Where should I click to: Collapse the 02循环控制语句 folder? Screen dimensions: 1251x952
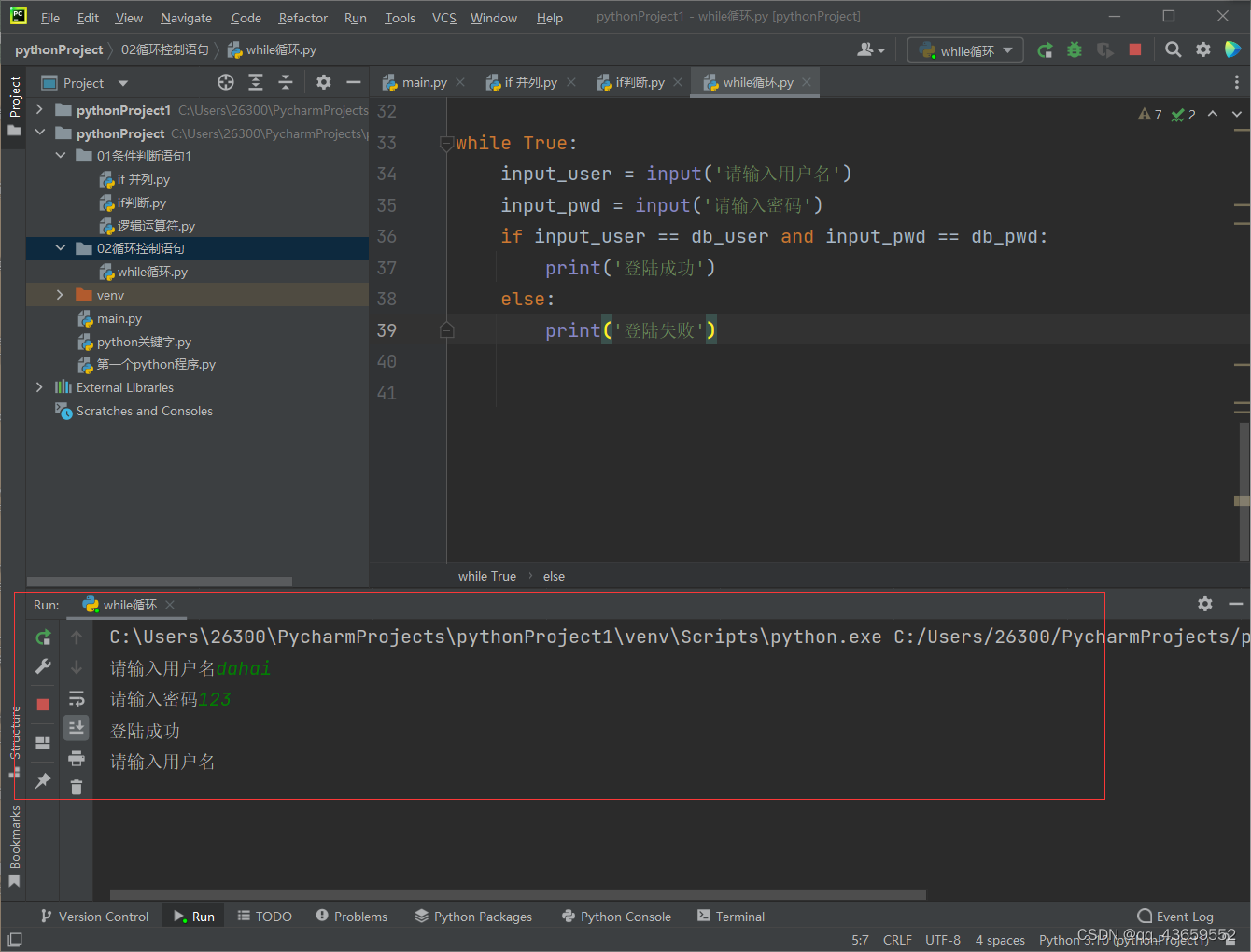point(60,248)
